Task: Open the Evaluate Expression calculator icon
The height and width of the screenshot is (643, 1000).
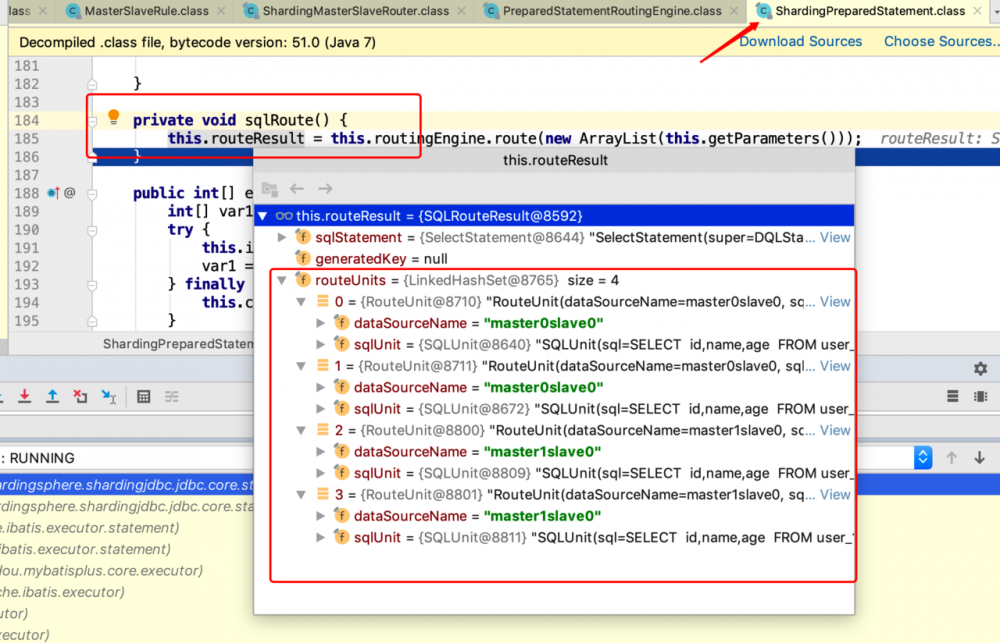Action: pos(144,397)
